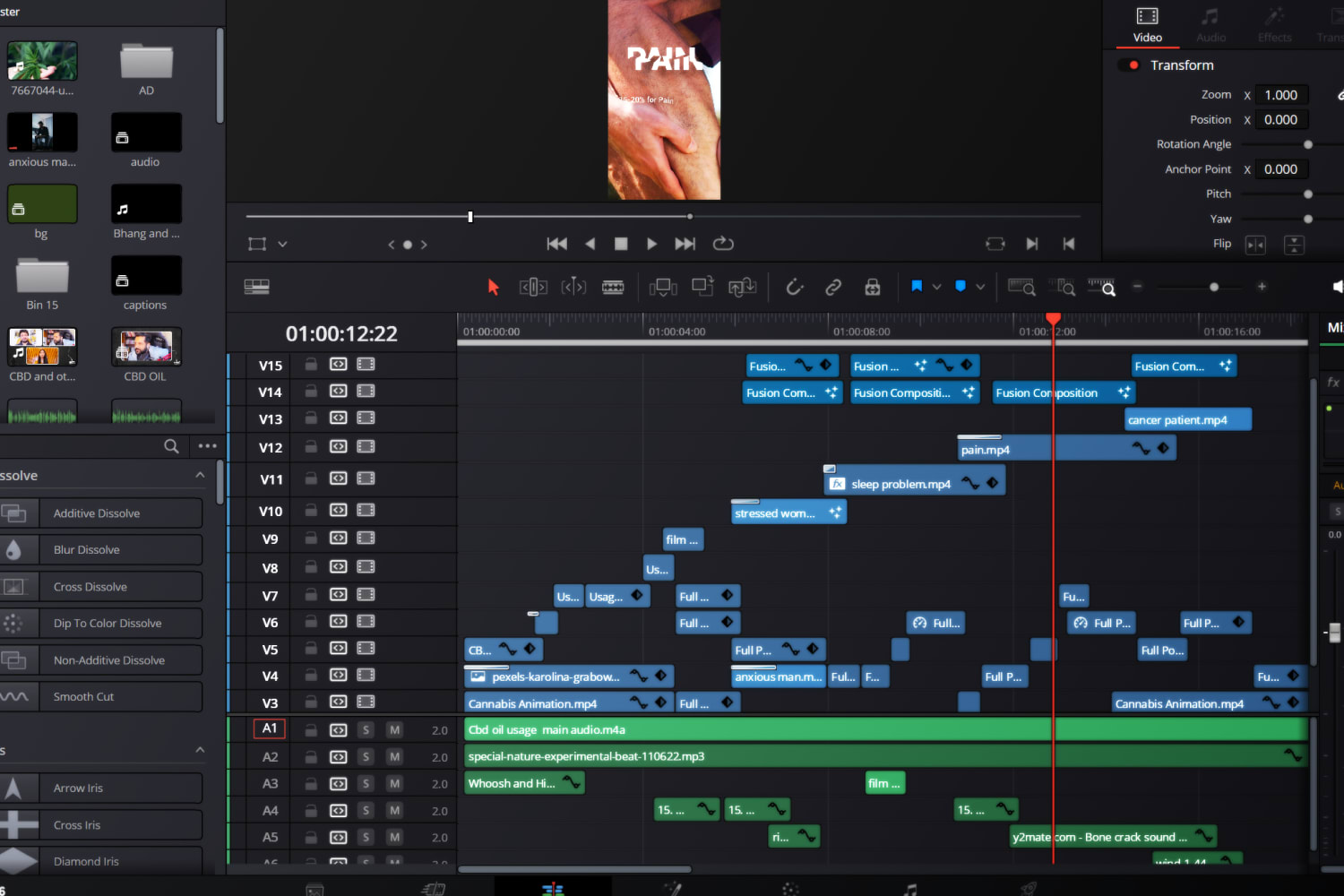Adjust the timeline zoom slider handle
Image resolution: width=1344 pixels, height=896 pixels.
pos(1214,287)
